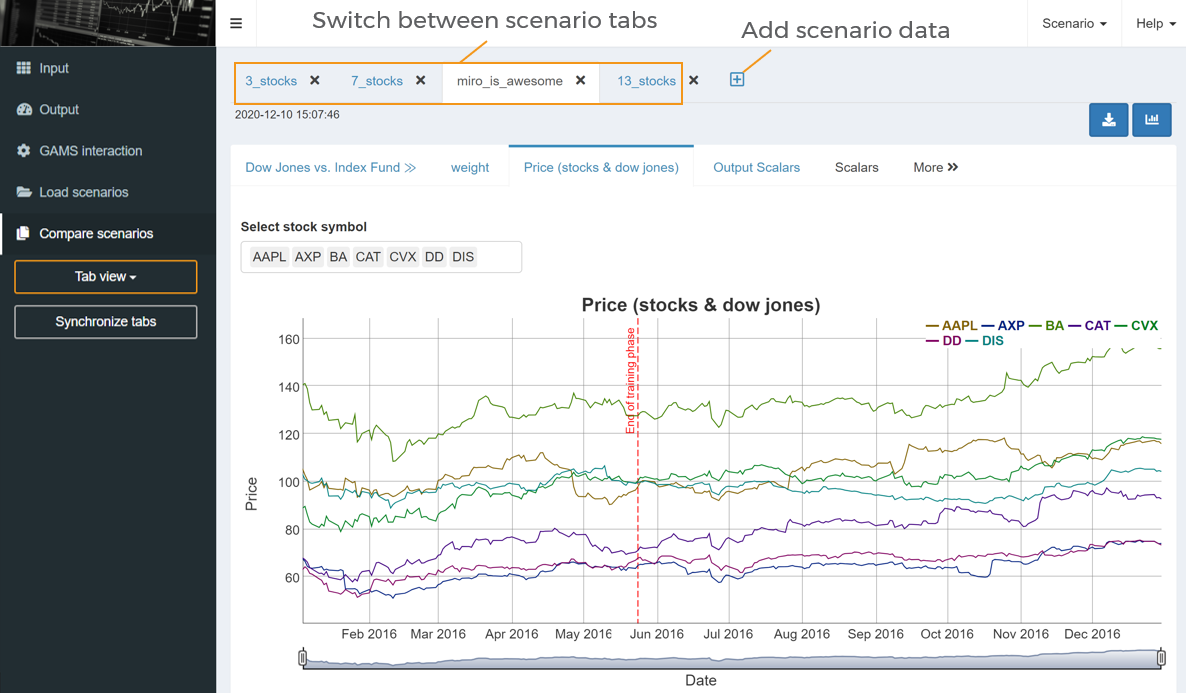Click the BA stock symbol tag
Viewport: 1186px width, 693px height.
[x=338, y=257]
